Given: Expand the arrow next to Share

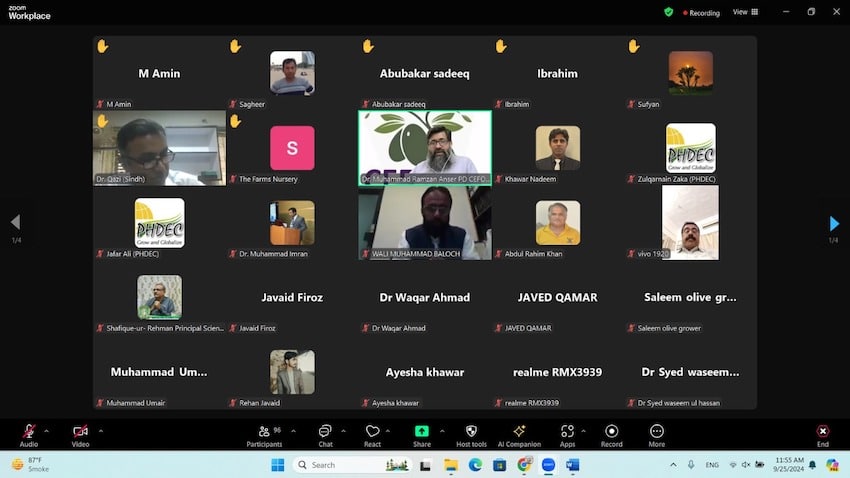Looking at the screenshot, I should (441, 431).
